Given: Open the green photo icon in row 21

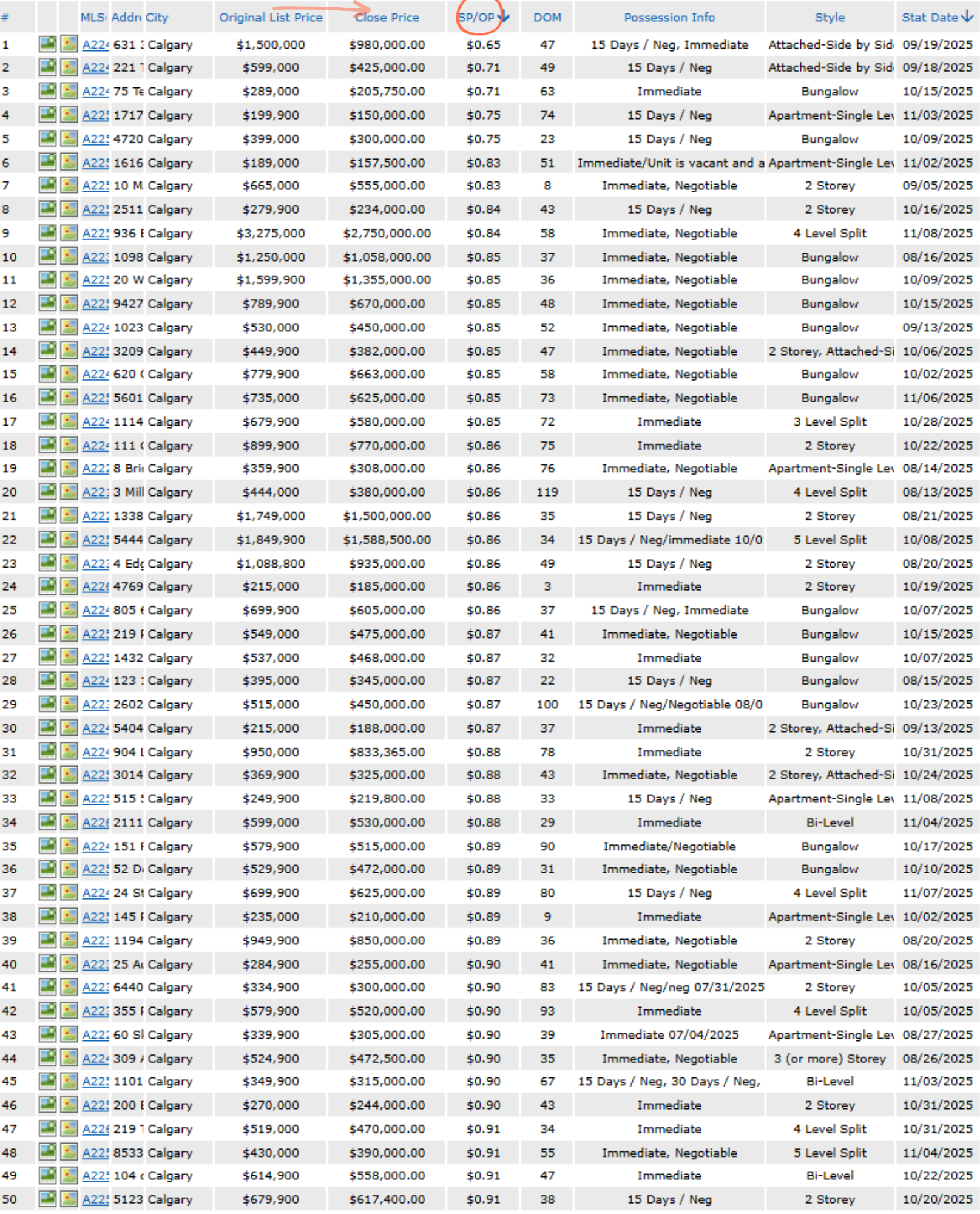Looking at the screenshot, I should point(47,516).
